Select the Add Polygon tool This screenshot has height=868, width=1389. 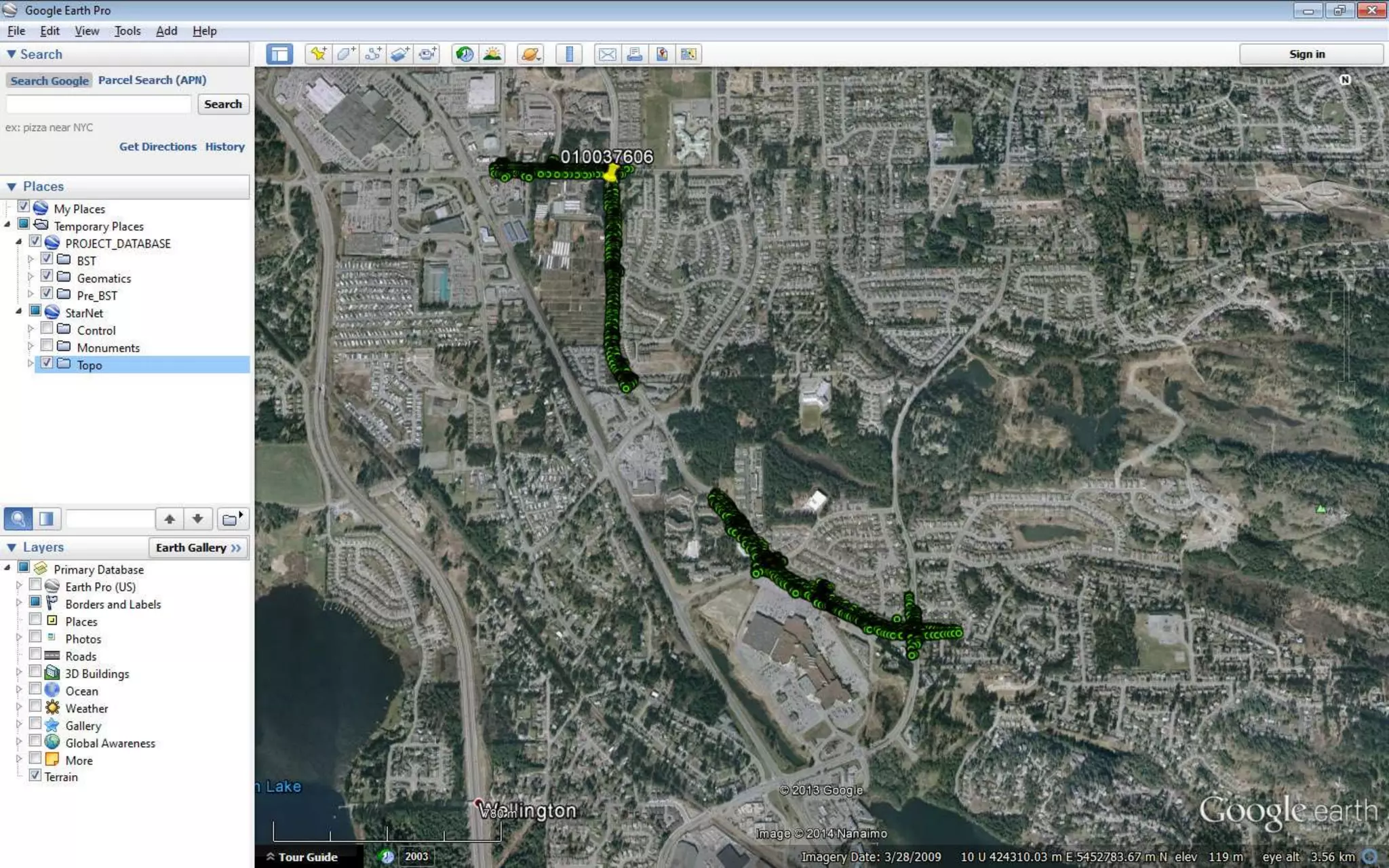(346, 54)
